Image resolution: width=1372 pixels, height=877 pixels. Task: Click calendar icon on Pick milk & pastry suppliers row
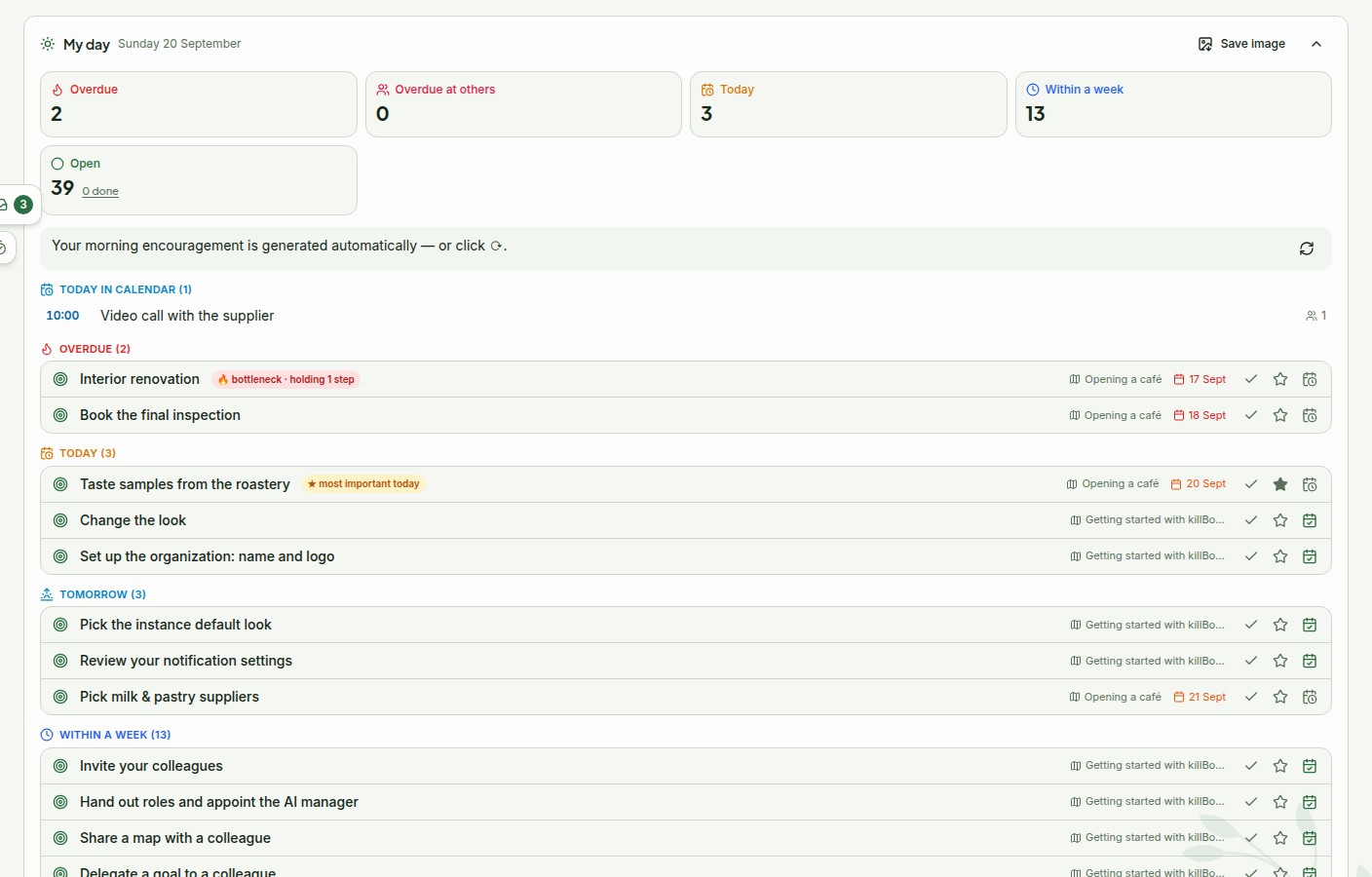1310,697
